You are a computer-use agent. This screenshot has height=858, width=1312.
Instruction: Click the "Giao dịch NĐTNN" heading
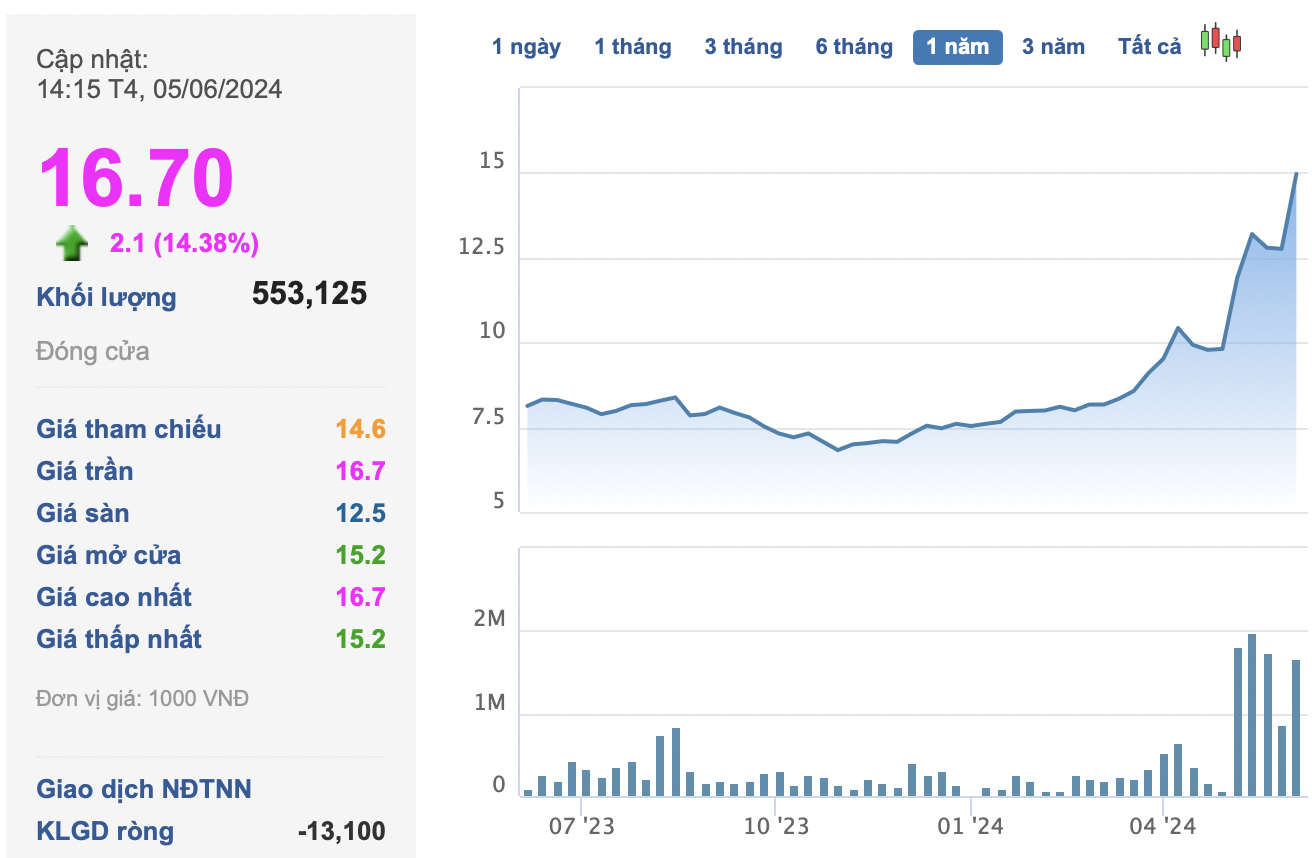tap(144, 789)
